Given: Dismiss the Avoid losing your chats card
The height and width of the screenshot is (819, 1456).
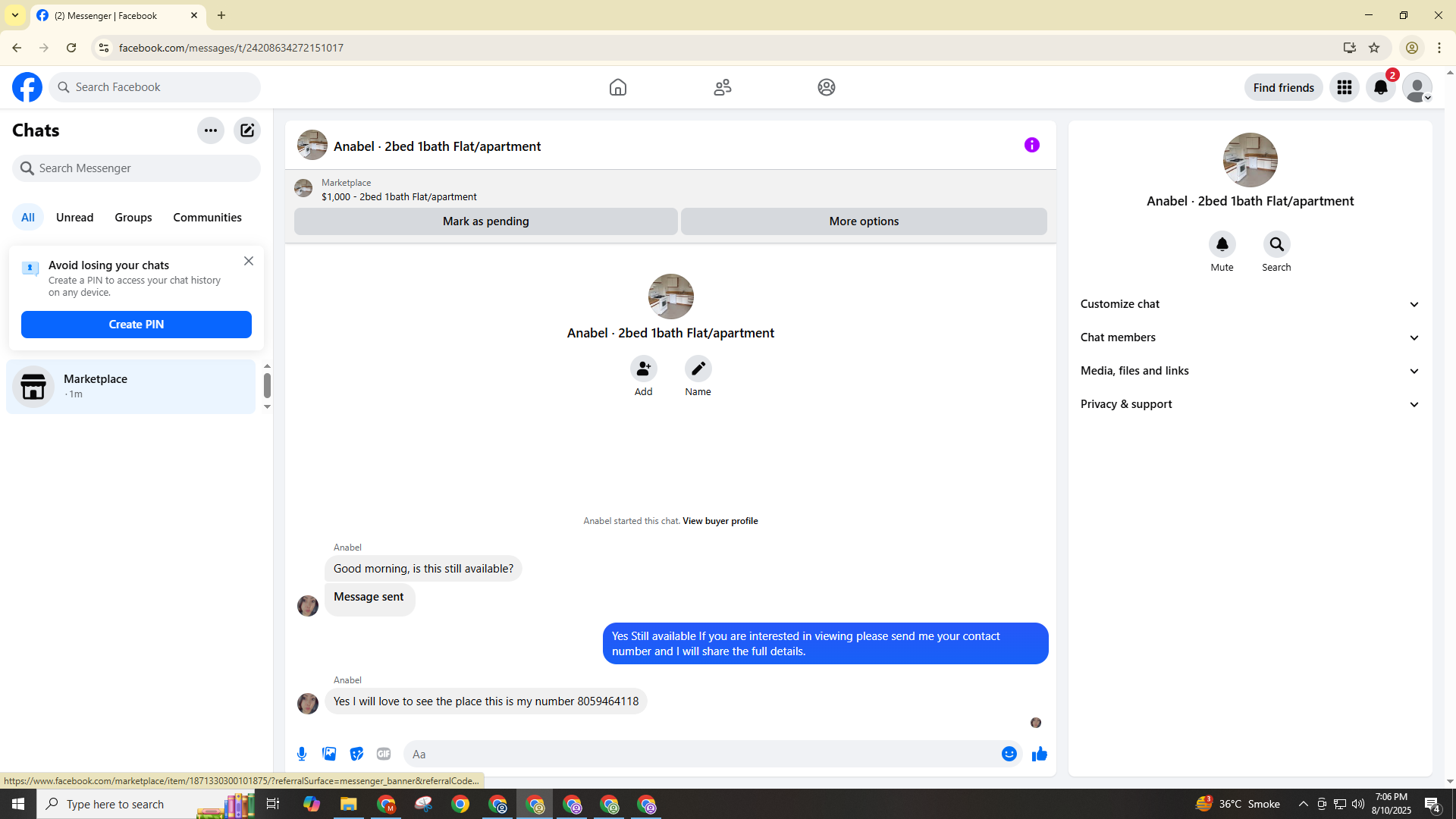Looking at the screenshot, I should click(x=249, y=261).
